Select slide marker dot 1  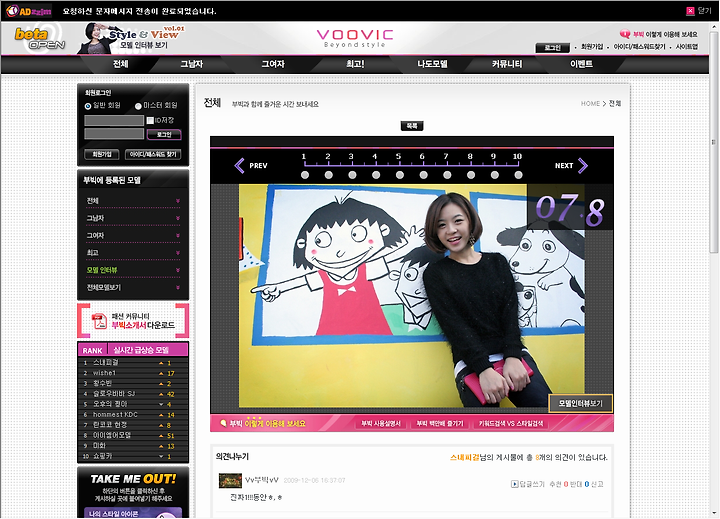pyautogui.click(x=305, y=175)
